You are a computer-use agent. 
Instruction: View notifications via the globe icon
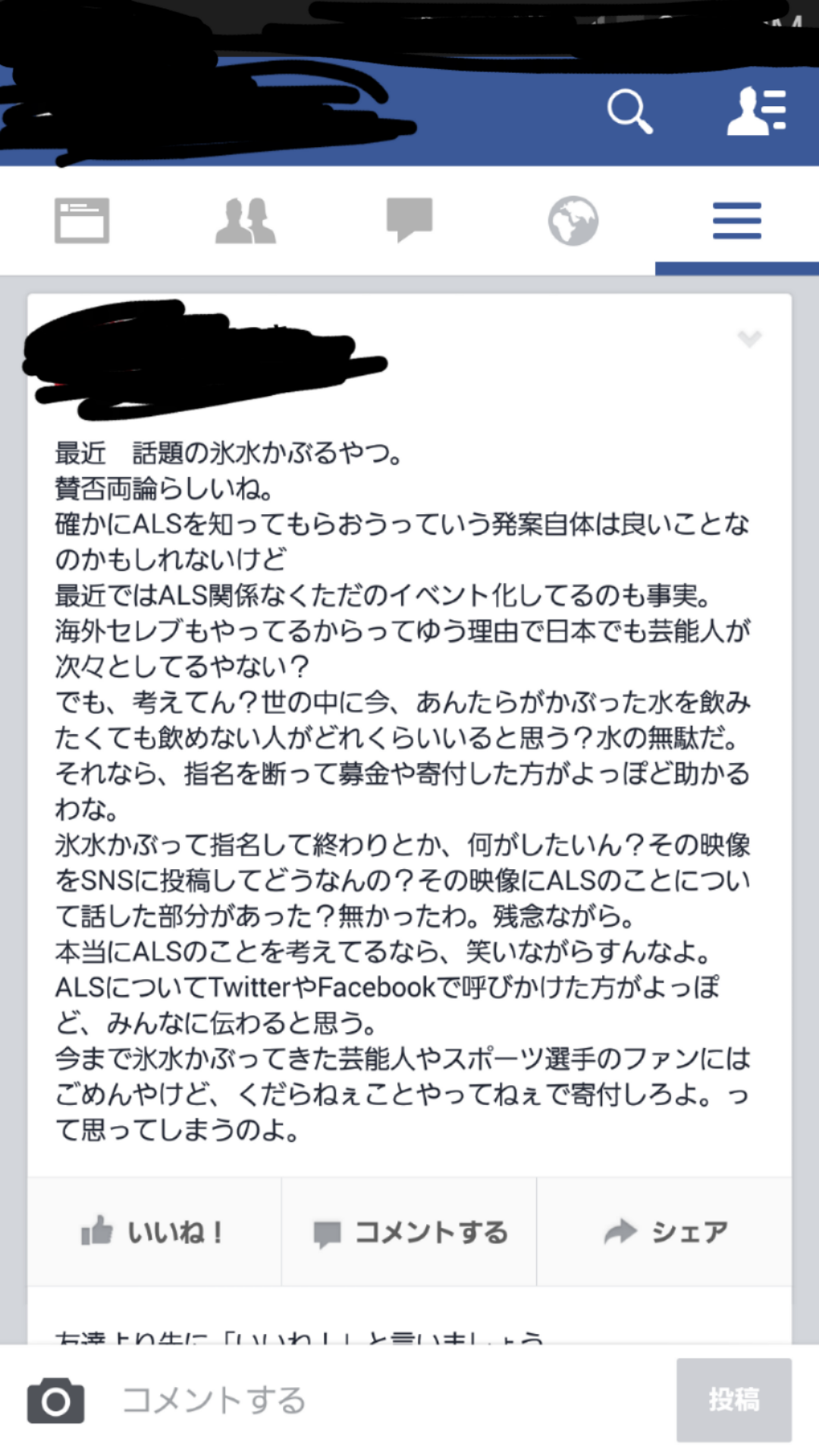pyautogui.click(x=573, y=221)
